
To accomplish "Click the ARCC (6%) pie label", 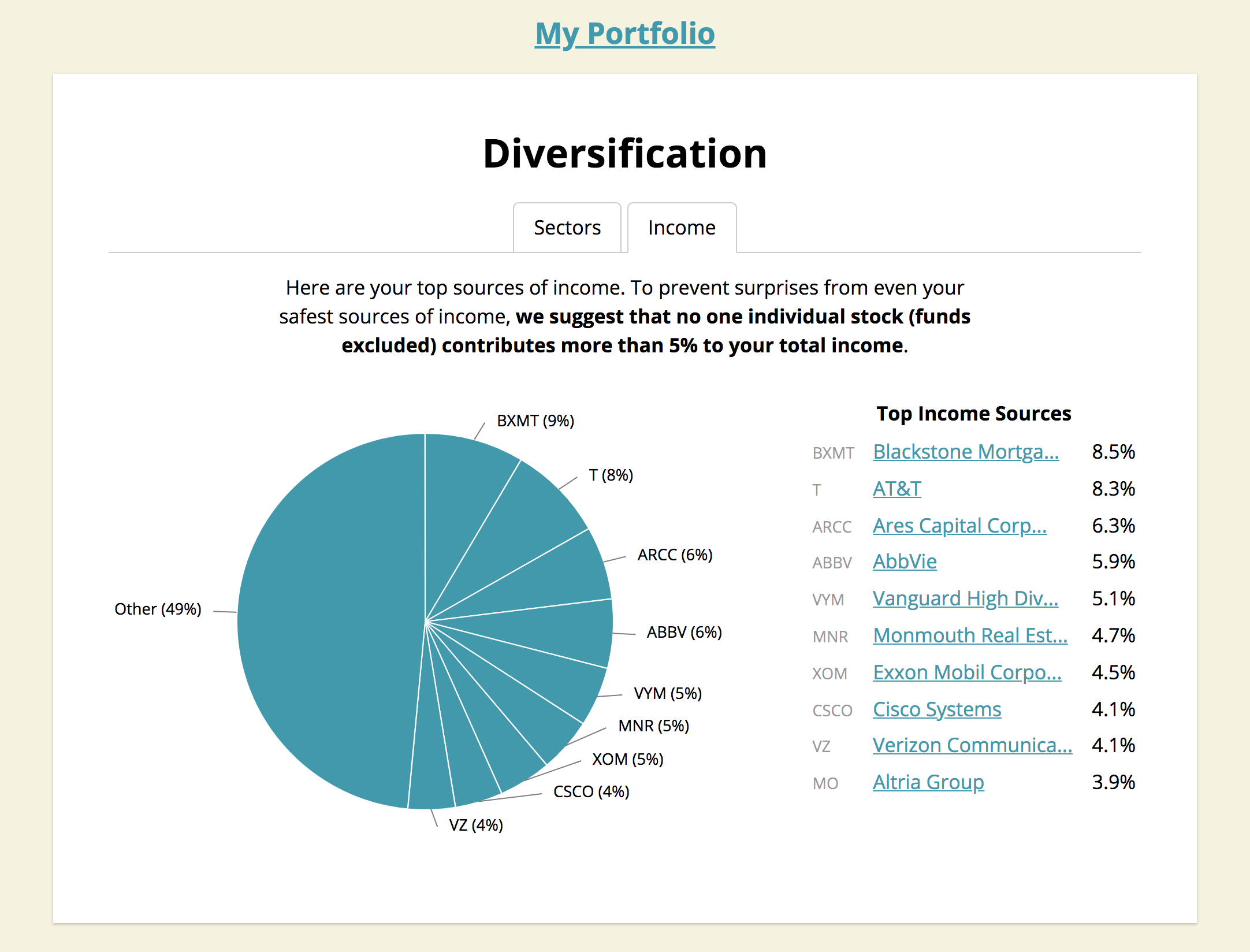I will [675, 555].
